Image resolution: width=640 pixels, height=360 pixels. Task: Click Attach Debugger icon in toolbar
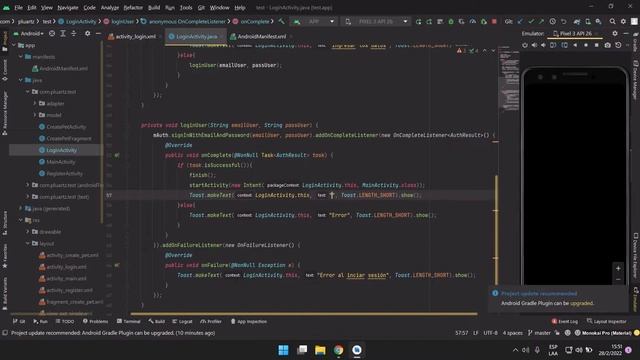point(483,21)
